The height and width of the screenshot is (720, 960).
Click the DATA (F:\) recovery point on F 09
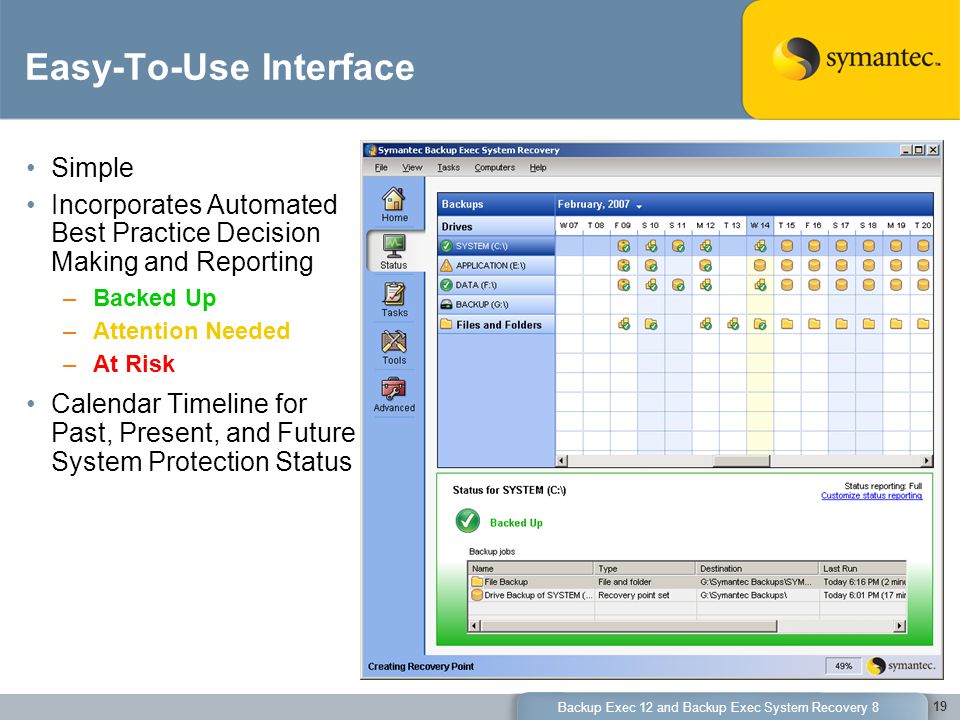(623, 285)
